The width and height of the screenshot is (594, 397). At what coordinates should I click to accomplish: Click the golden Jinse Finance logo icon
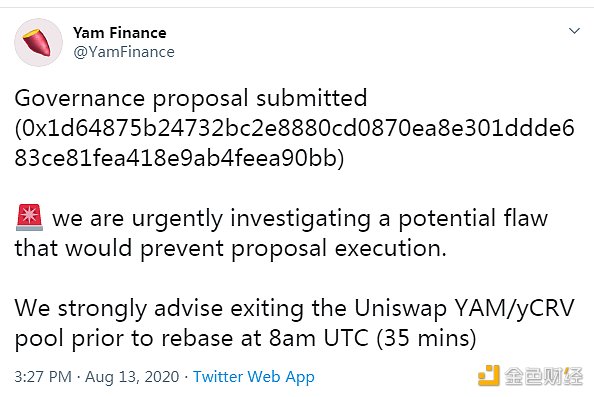[x=489, y=375]
